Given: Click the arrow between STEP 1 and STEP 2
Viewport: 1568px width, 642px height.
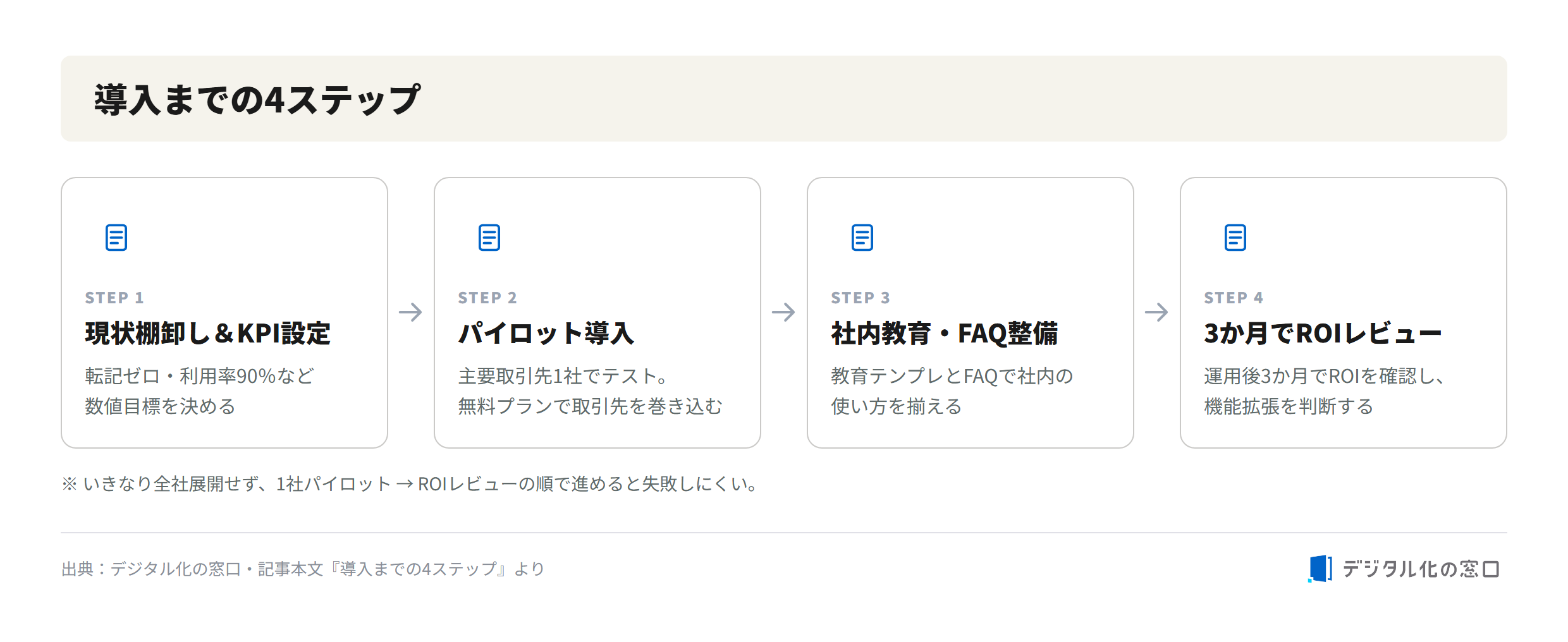Looking at the screenshot, I should tap(411, 312).
